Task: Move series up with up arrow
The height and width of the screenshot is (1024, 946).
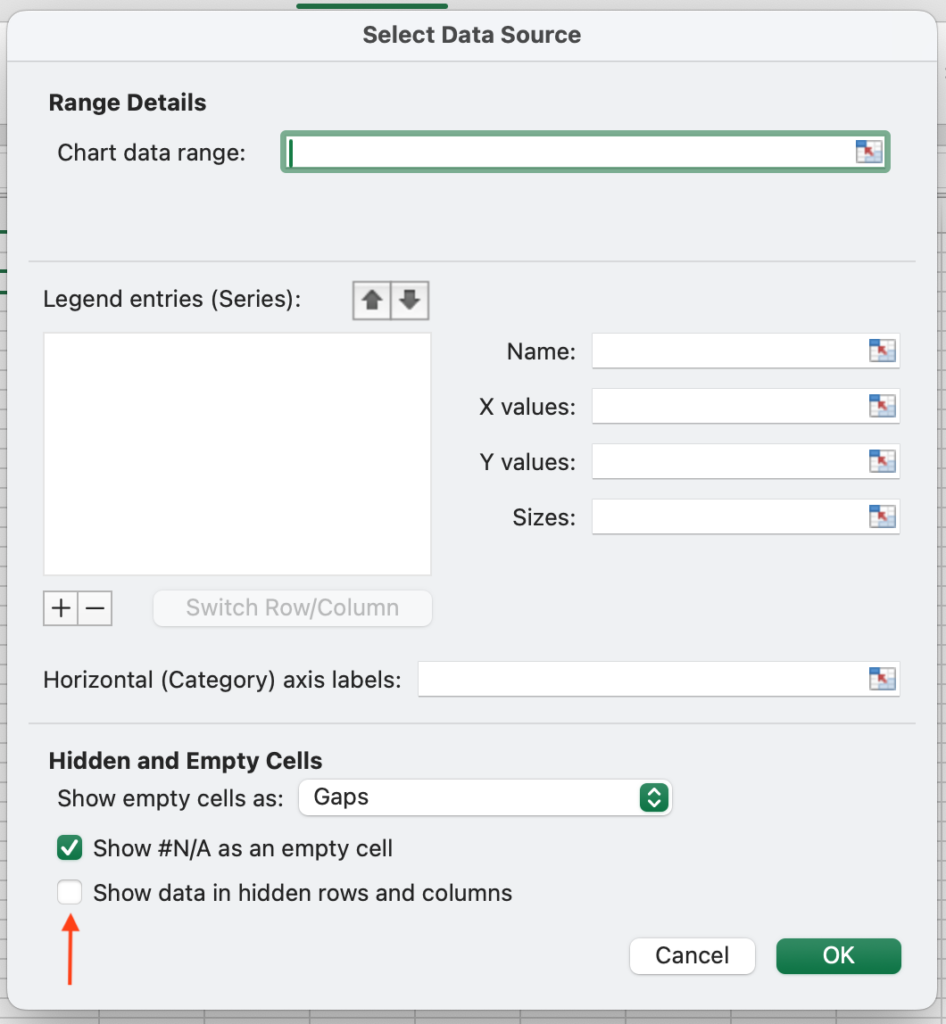Action: tap(372, 300)
